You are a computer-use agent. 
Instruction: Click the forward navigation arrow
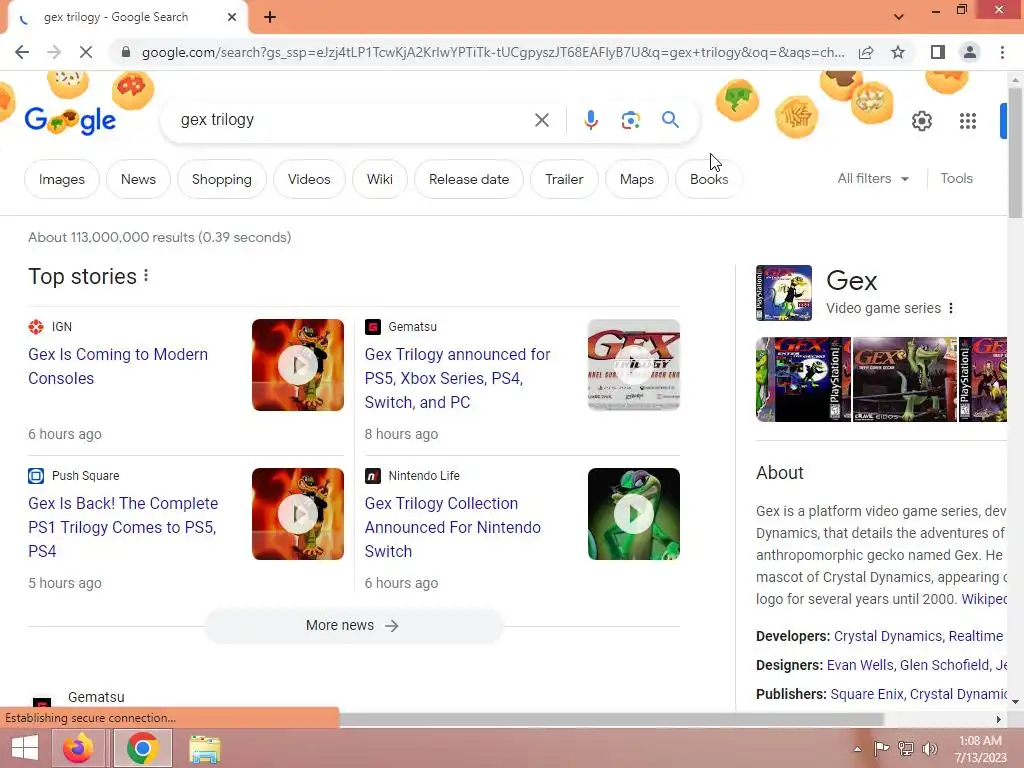[x=54, y=52]
